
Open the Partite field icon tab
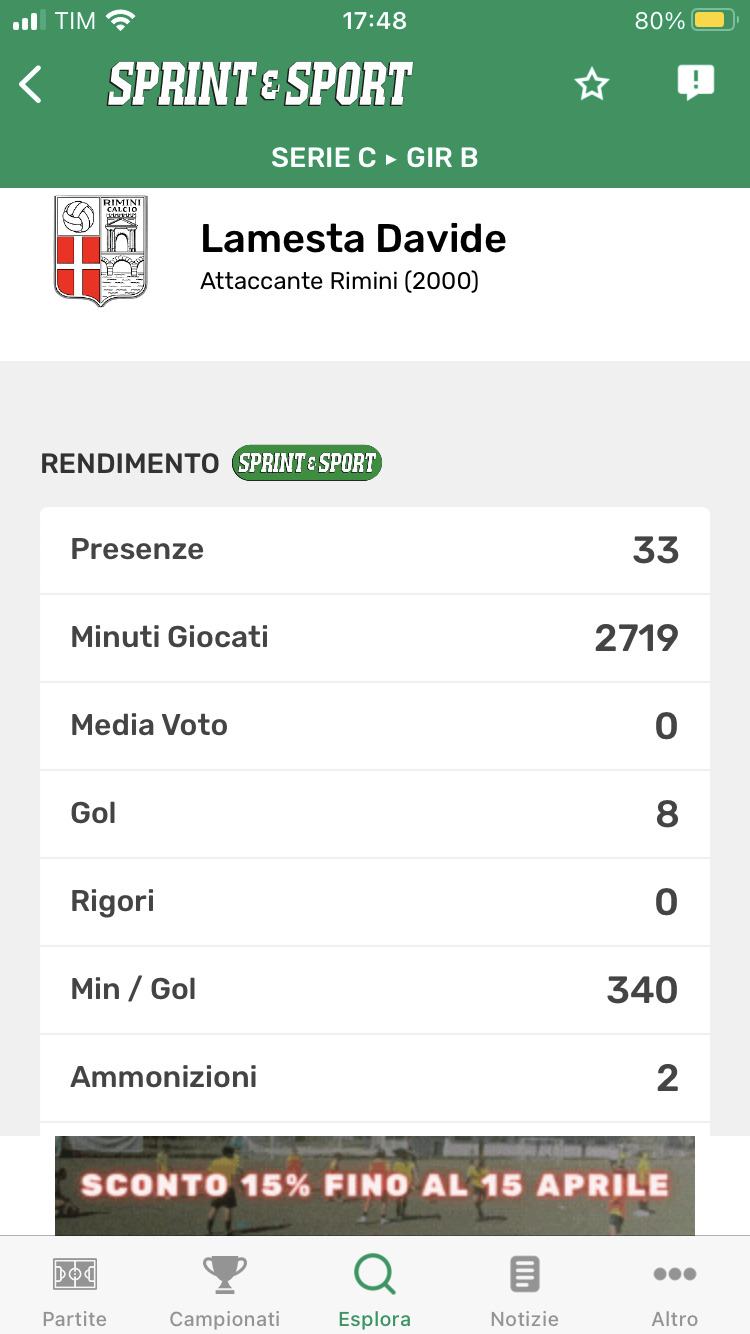[75, 1290]
